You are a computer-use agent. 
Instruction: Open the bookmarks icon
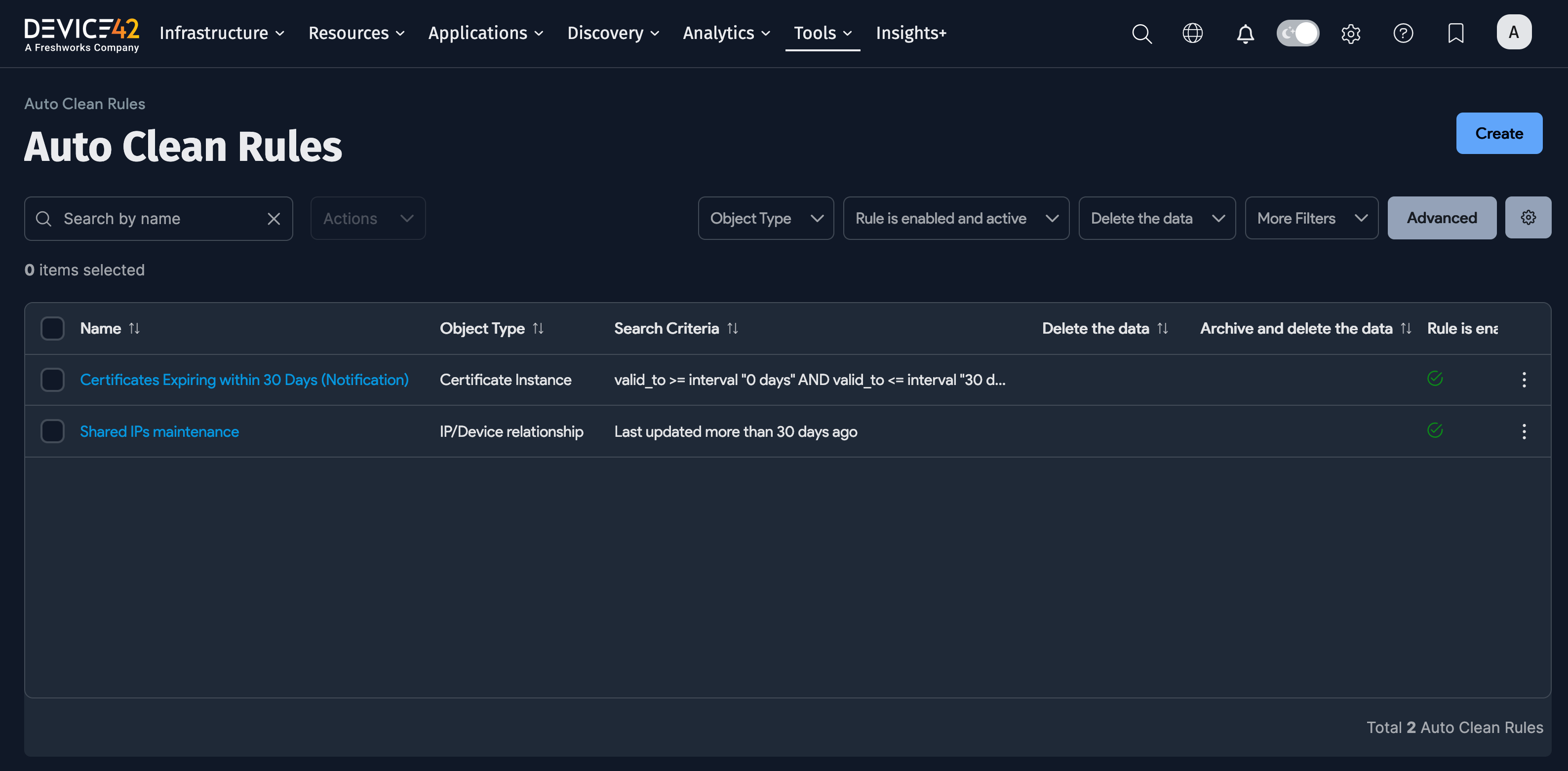click(1455, 33)
